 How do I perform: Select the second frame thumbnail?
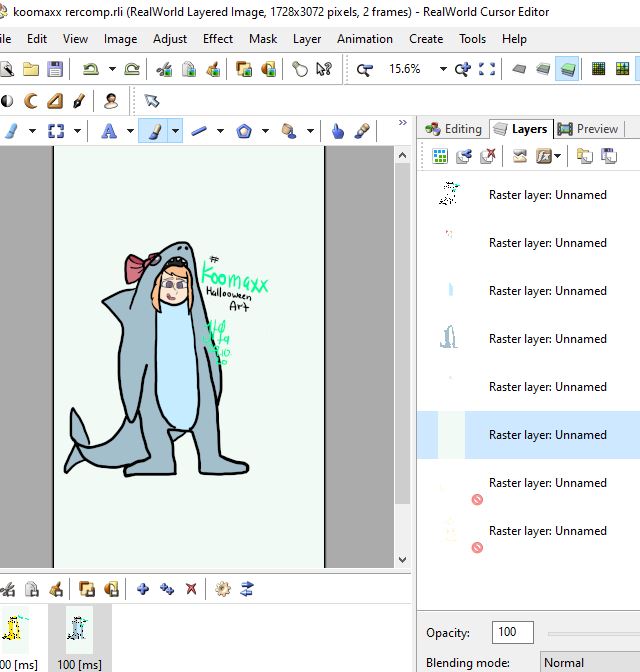79,629
